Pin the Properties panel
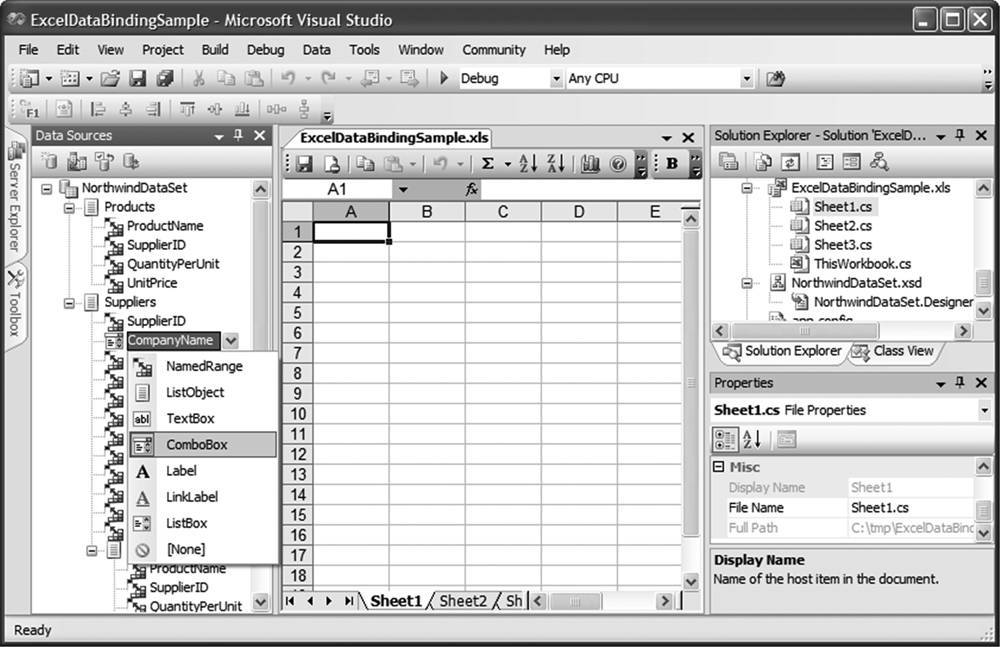This screenshot has width=1000, height=647. point(960,383)
